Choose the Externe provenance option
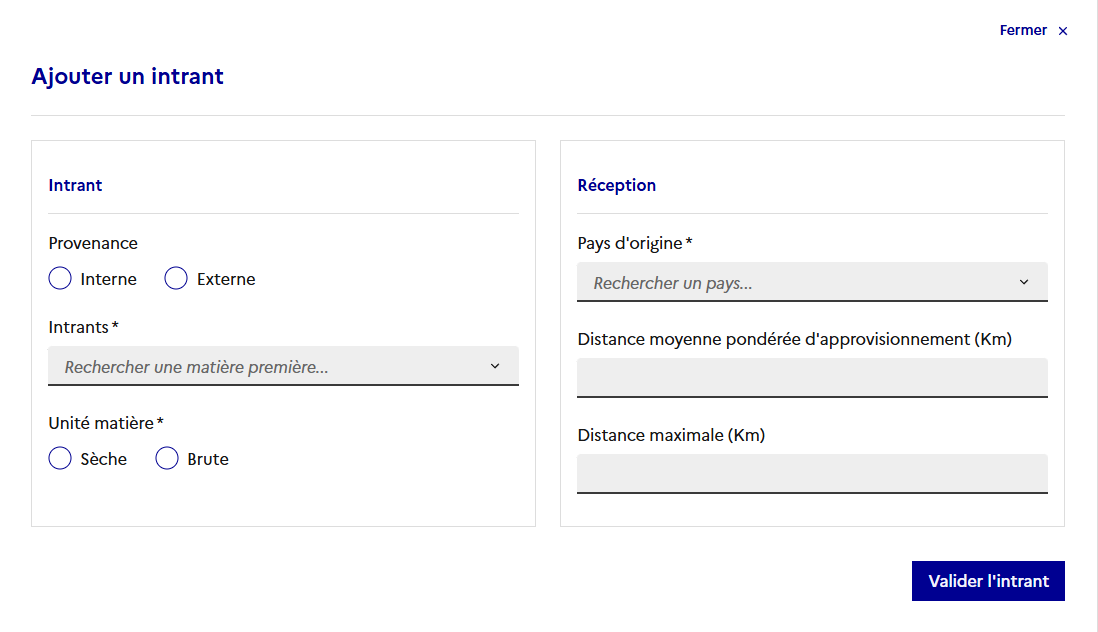Image resolution: width=1098 pixels, height=632 pixels. coord(176,279)
